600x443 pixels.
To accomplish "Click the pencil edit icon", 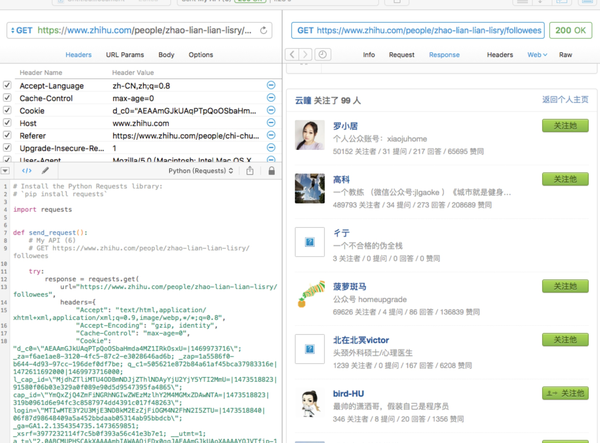I will (46, 171).
